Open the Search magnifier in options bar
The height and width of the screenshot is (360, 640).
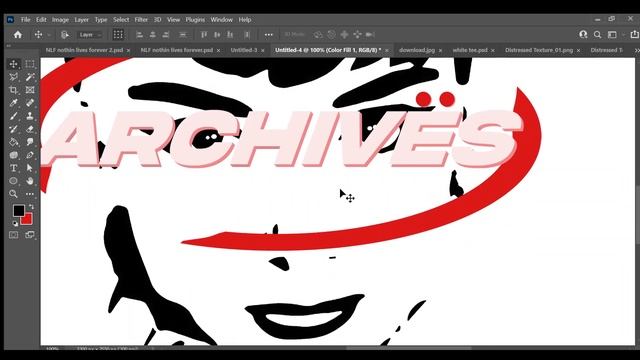coord(597,35)
